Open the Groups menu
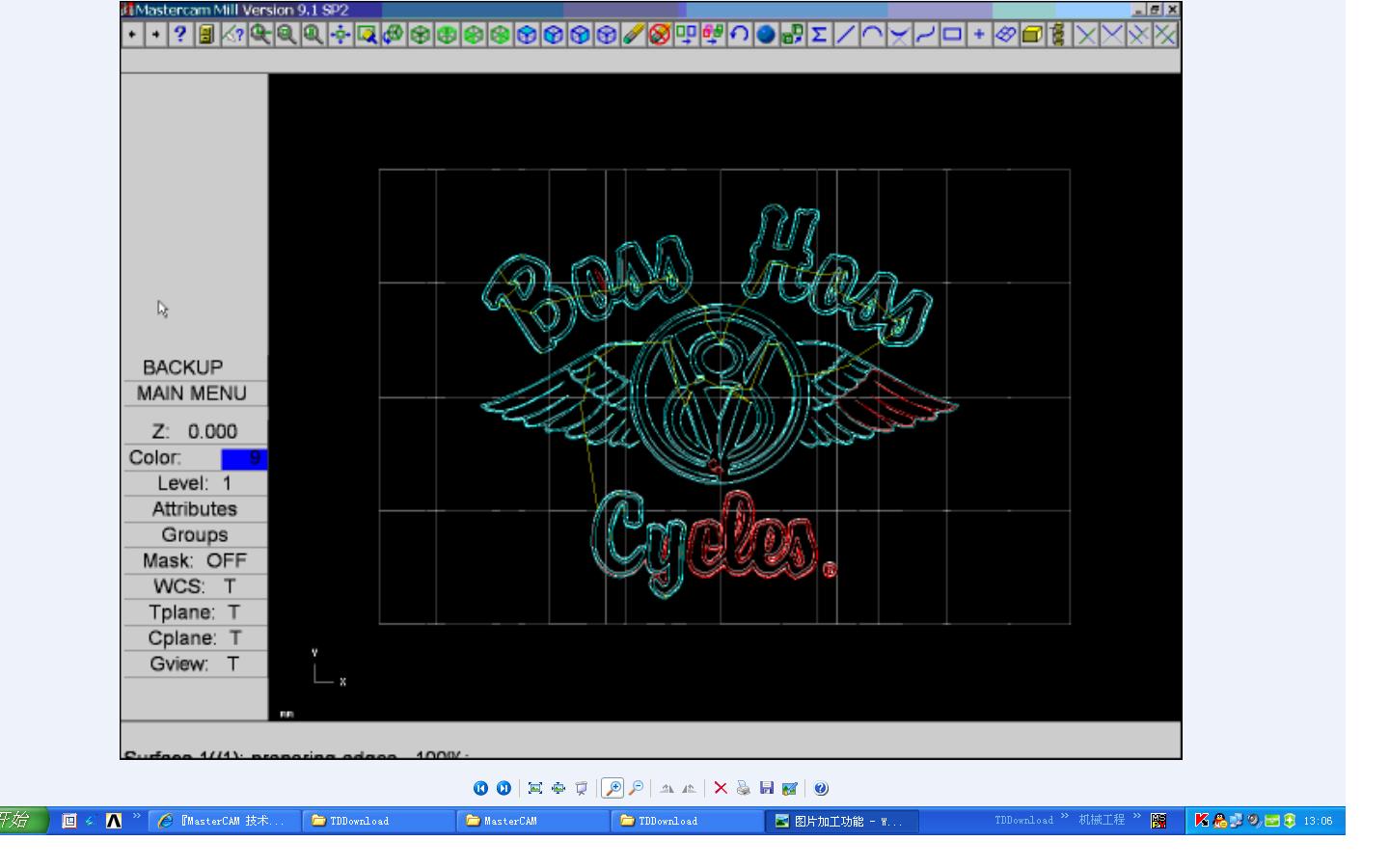Image resolution: width=1389 pixels, height=868 pixels. point(195,535)
